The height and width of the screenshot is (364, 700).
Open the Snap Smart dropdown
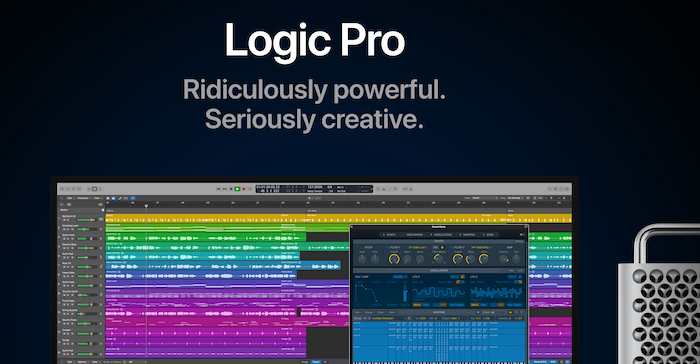[485, 198]
